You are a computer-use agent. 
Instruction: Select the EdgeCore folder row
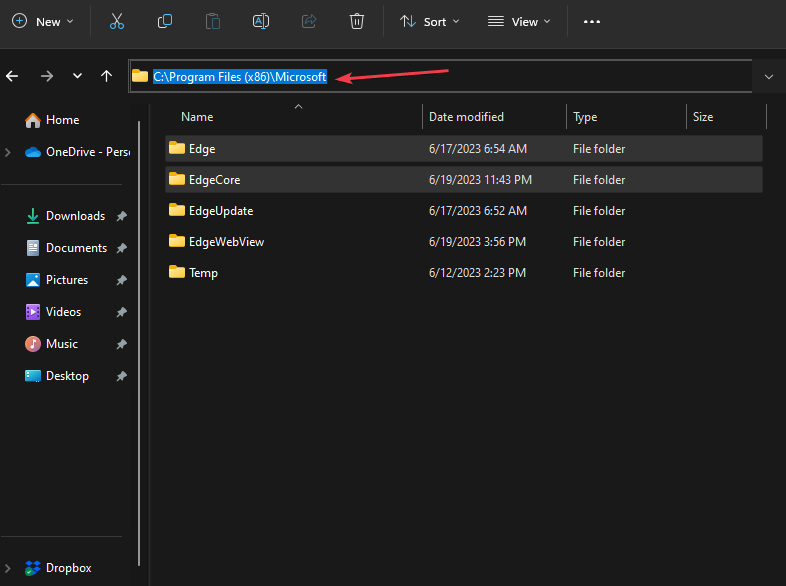(x=464, y=180)
